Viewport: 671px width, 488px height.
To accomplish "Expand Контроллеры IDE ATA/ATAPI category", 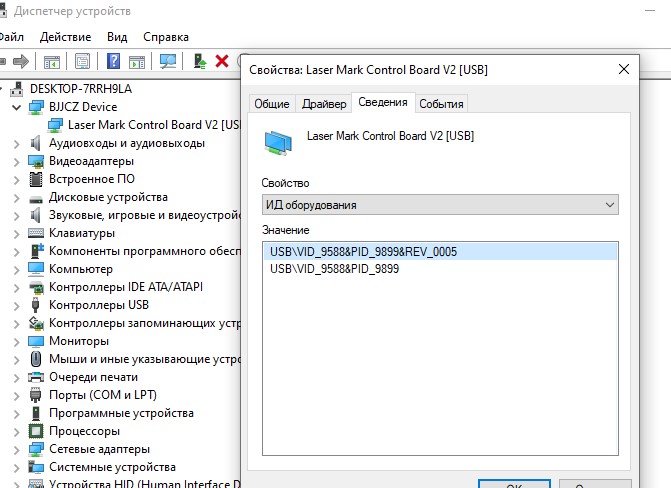I will (x=16, y=288).
